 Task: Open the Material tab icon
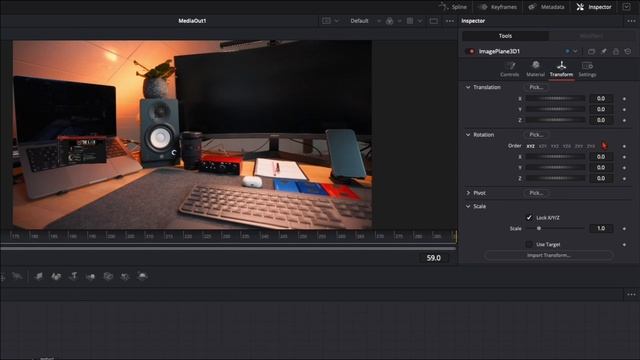[x=536, y=69]
